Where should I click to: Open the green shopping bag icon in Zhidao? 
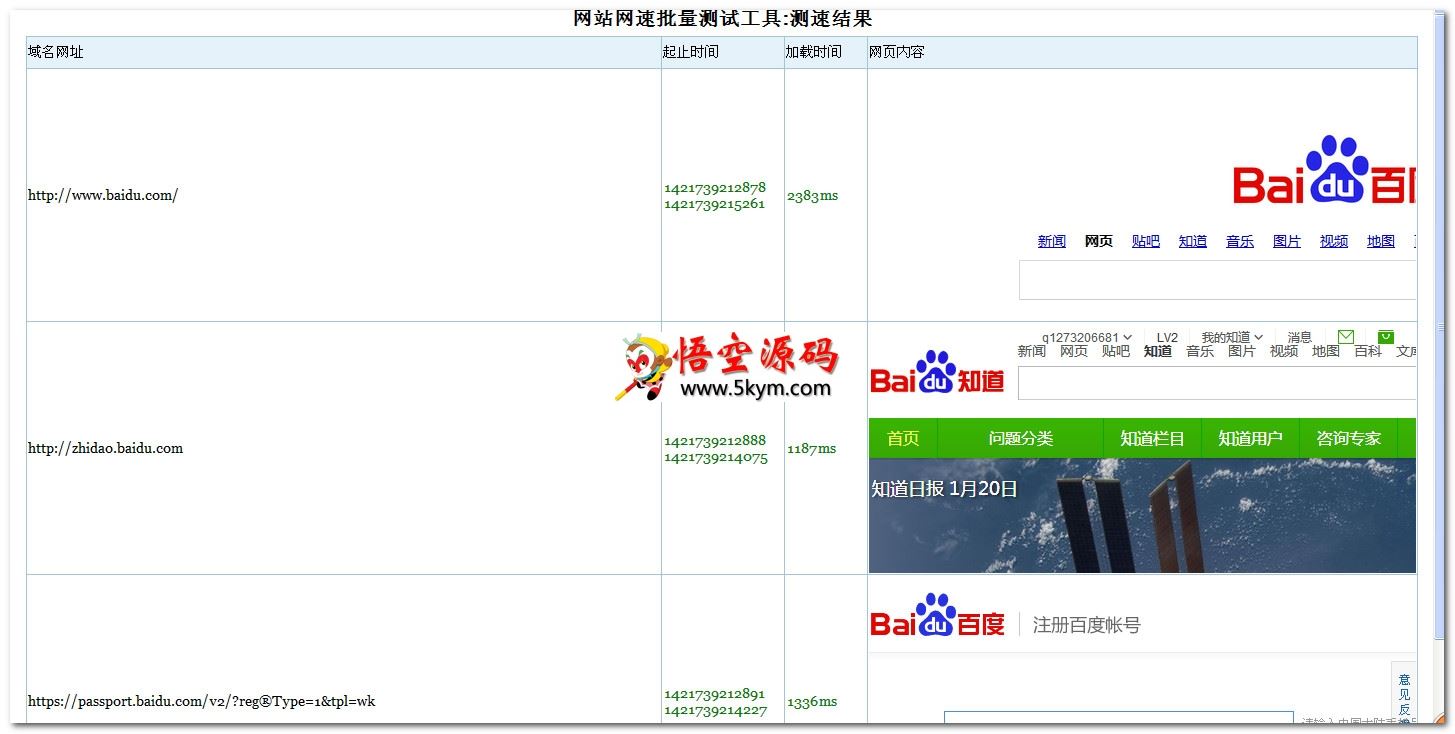click(1386, 337)
